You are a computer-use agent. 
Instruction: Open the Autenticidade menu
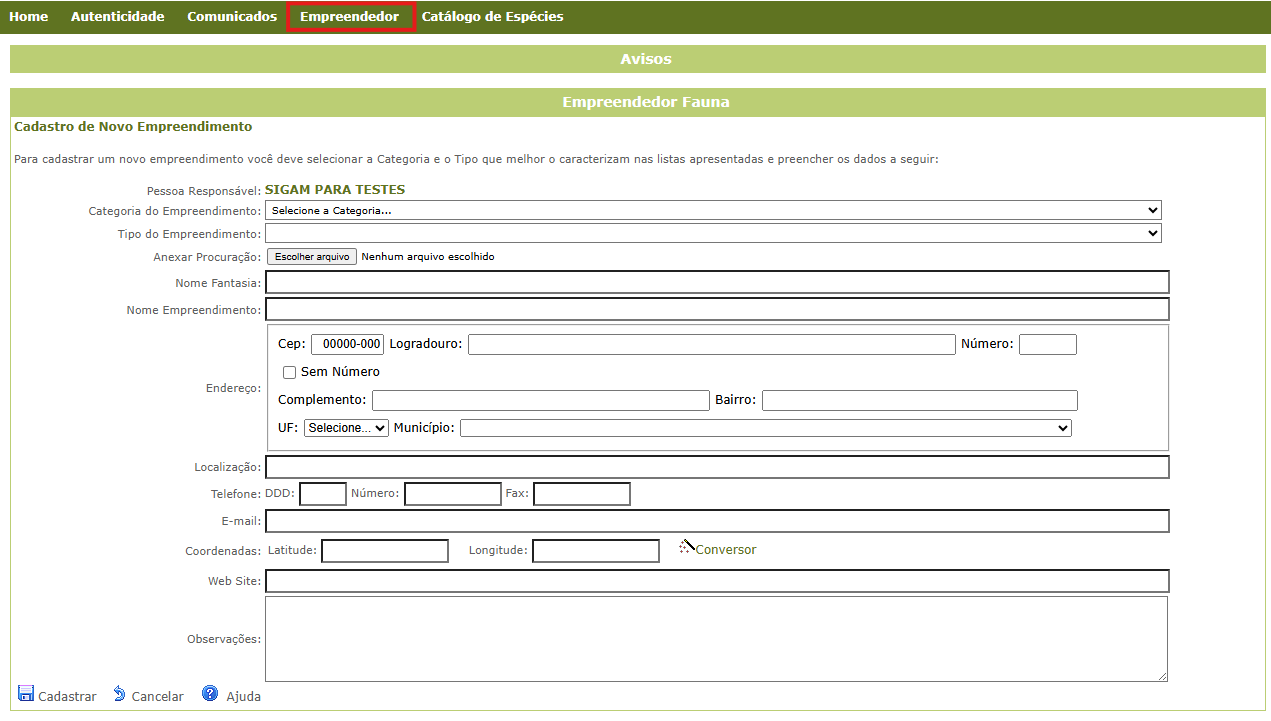click(x=117, y=17)
